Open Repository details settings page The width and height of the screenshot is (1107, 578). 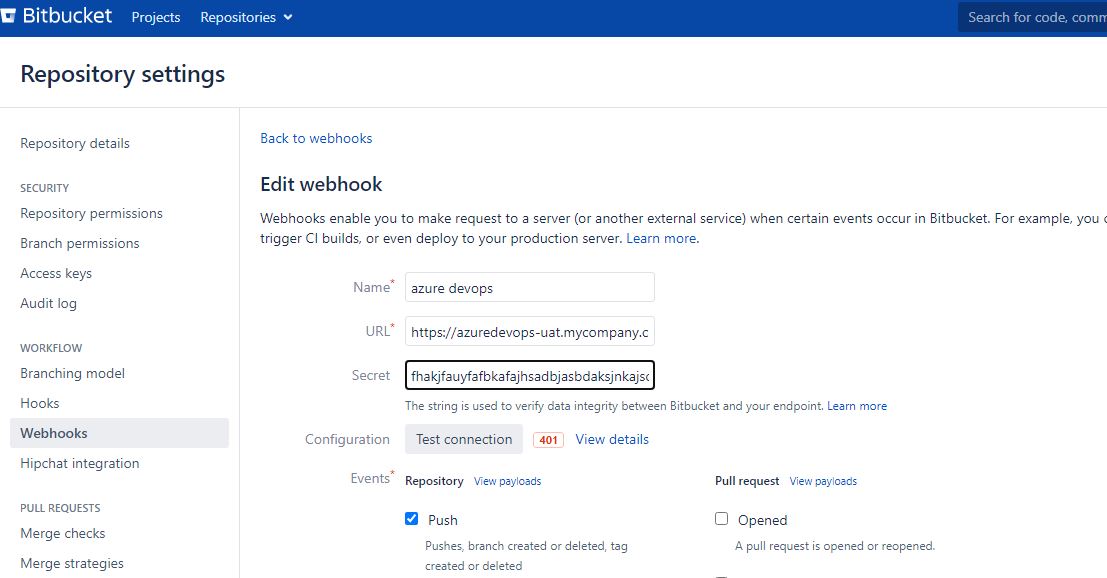tap(75, 143)
